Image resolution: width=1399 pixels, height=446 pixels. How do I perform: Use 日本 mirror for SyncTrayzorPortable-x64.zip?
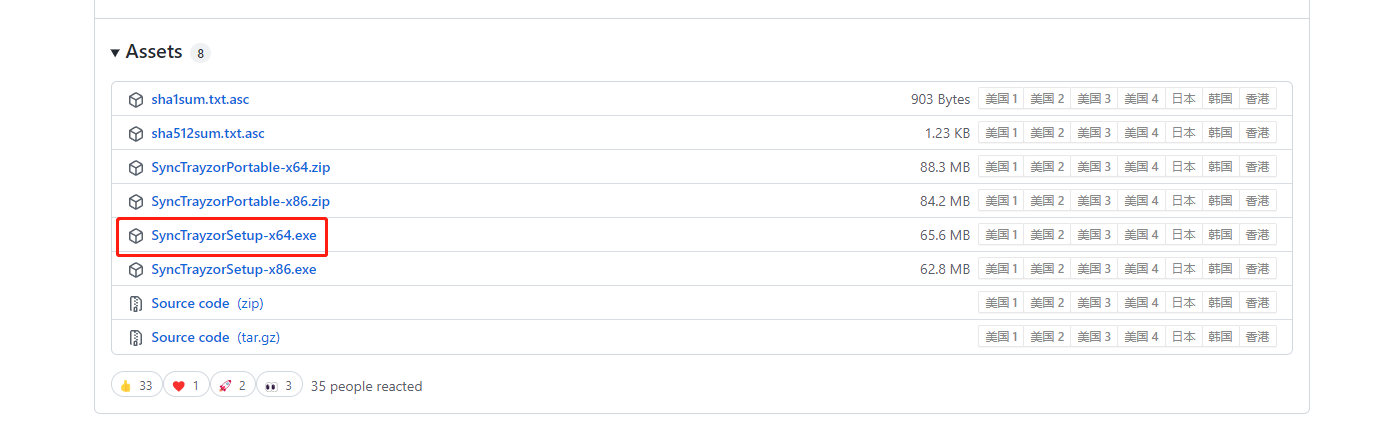(1184, 167)
